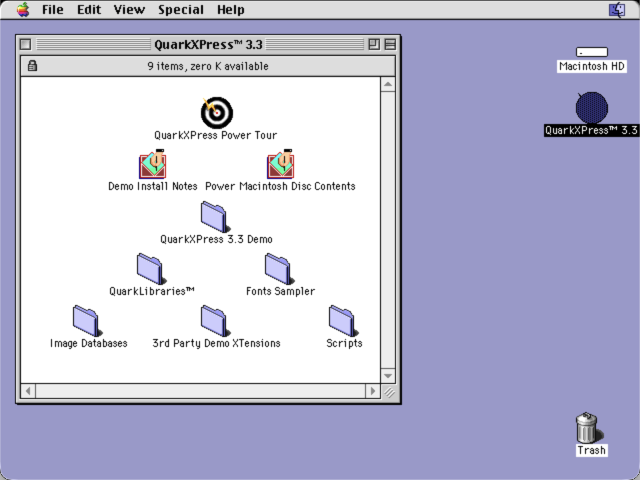Click the window shade collapse box

(x=390, y=44)
